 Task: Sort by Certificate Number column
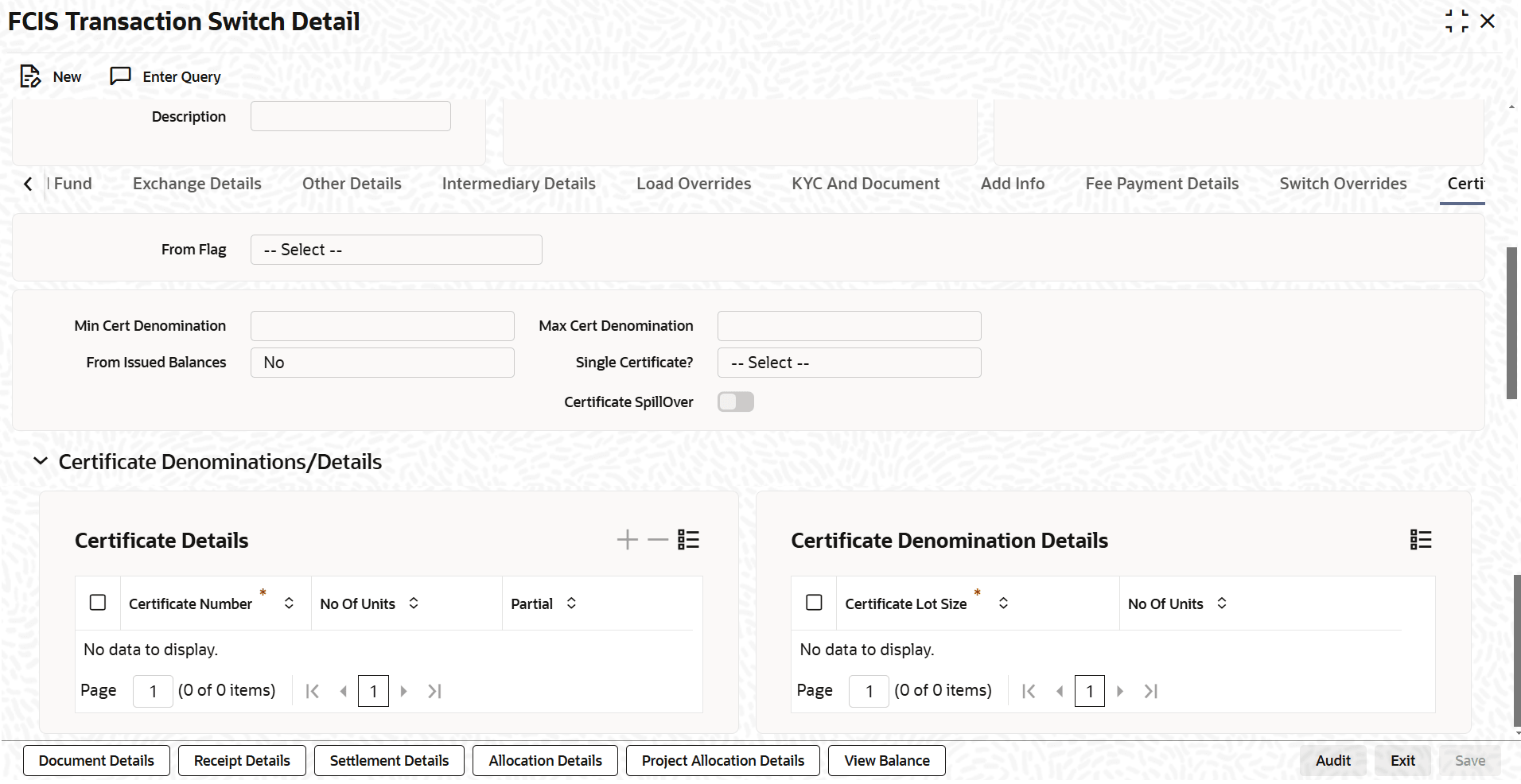(289, 604)
